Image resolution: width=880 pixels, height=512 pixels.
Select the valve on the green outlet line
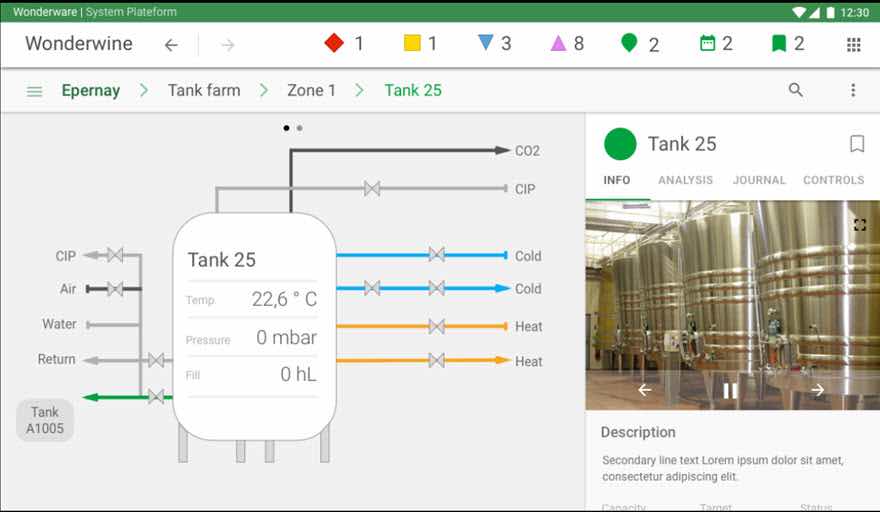tap(156, 396)
